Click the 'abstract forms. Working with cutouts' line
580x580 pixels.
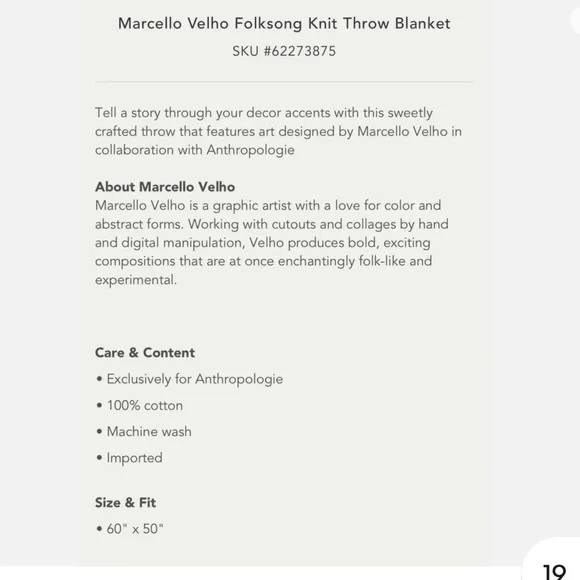(272, 224)
